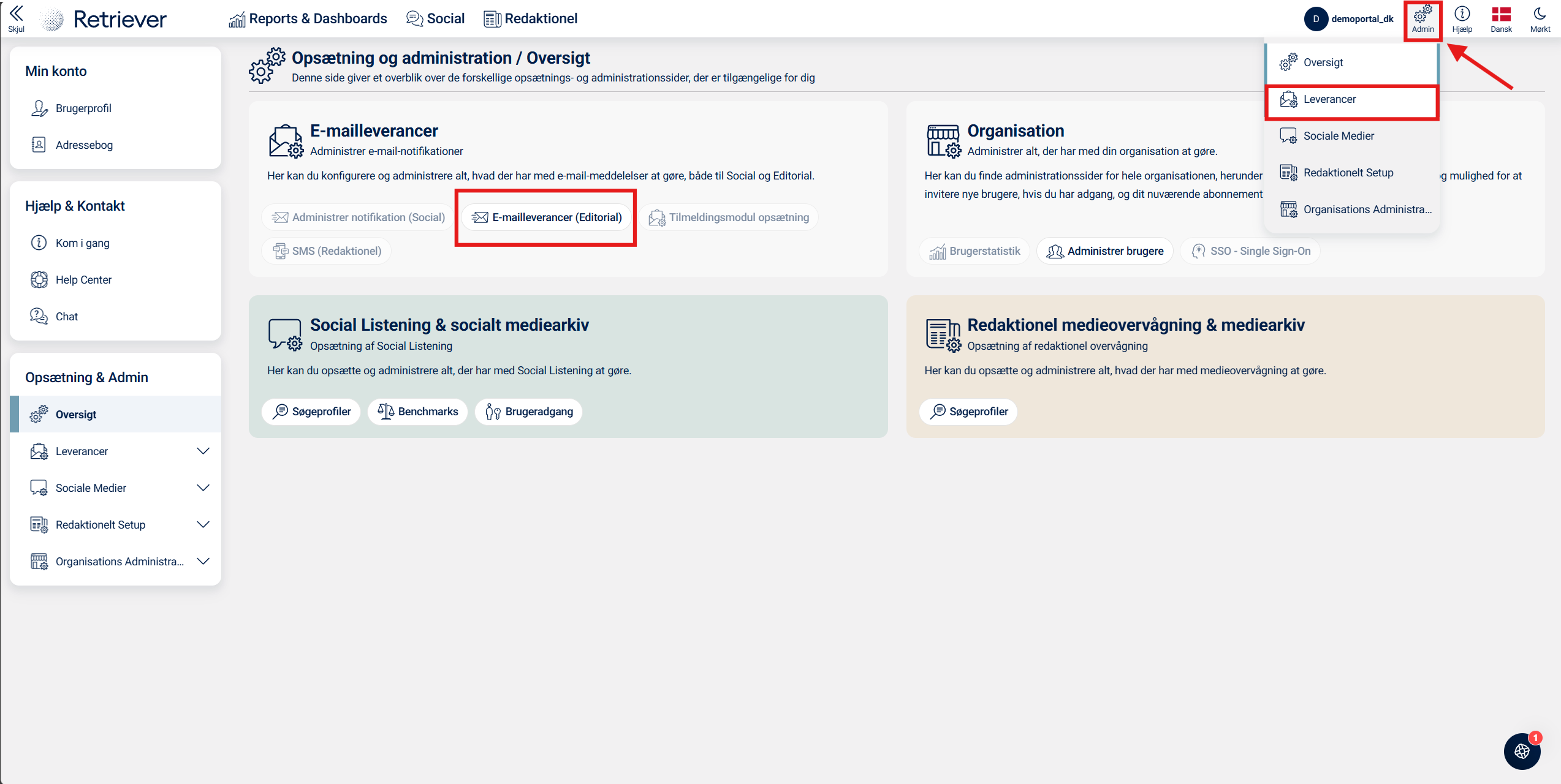The image size is (1561, 784).
Task: Expand Sociale Medier sidebar chevron
Action: click(x=203, y=488)
